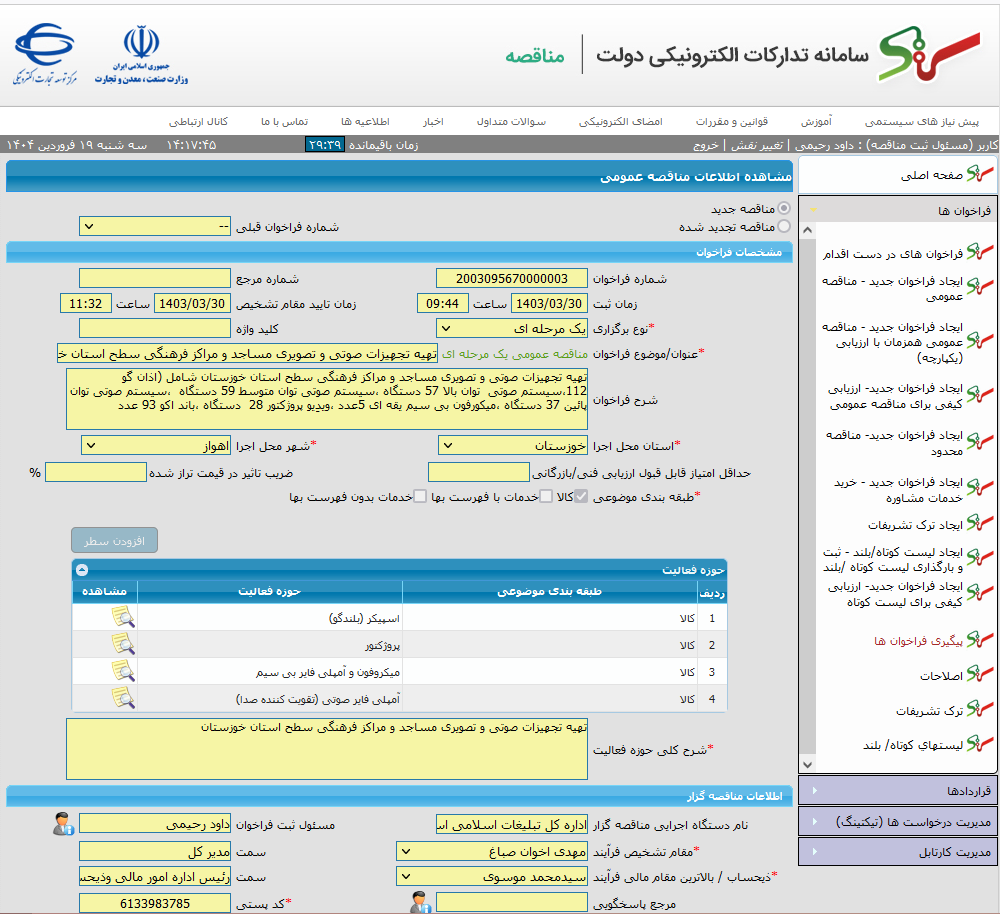Click the کلید واژه input field
The width and height of the screenshot is (1000, 914).
click(155, 328)
